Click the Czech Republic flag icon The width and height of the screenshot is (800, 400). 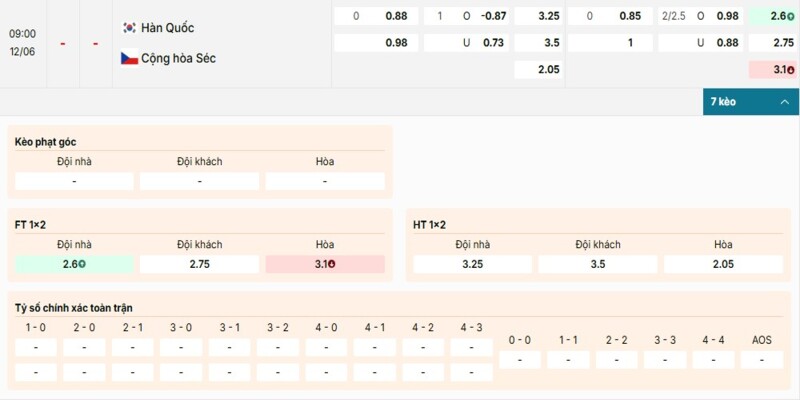point(129,58)
